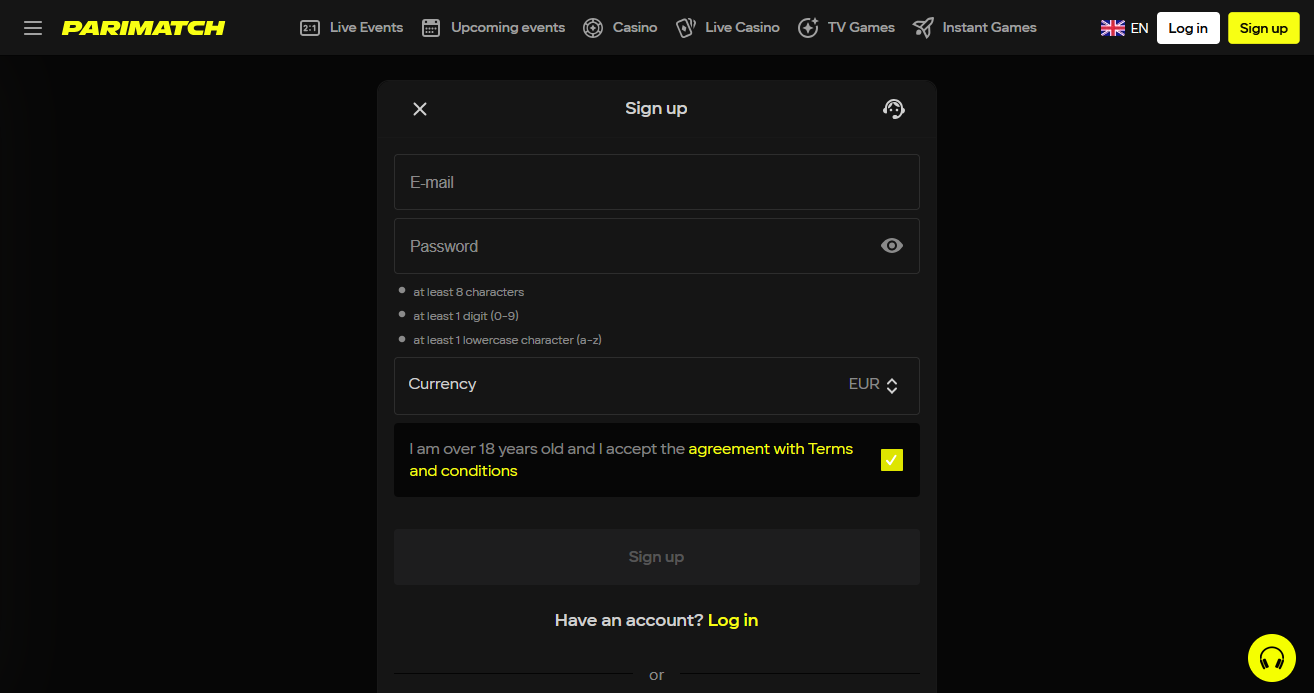Follow the Log in link below form

click(733, 620)
